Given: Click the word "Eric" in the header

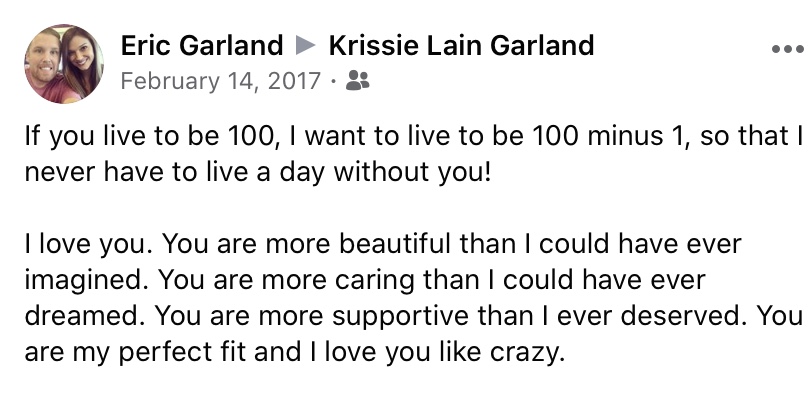Looking at the screenshot, I should click(x=147, y=46).
